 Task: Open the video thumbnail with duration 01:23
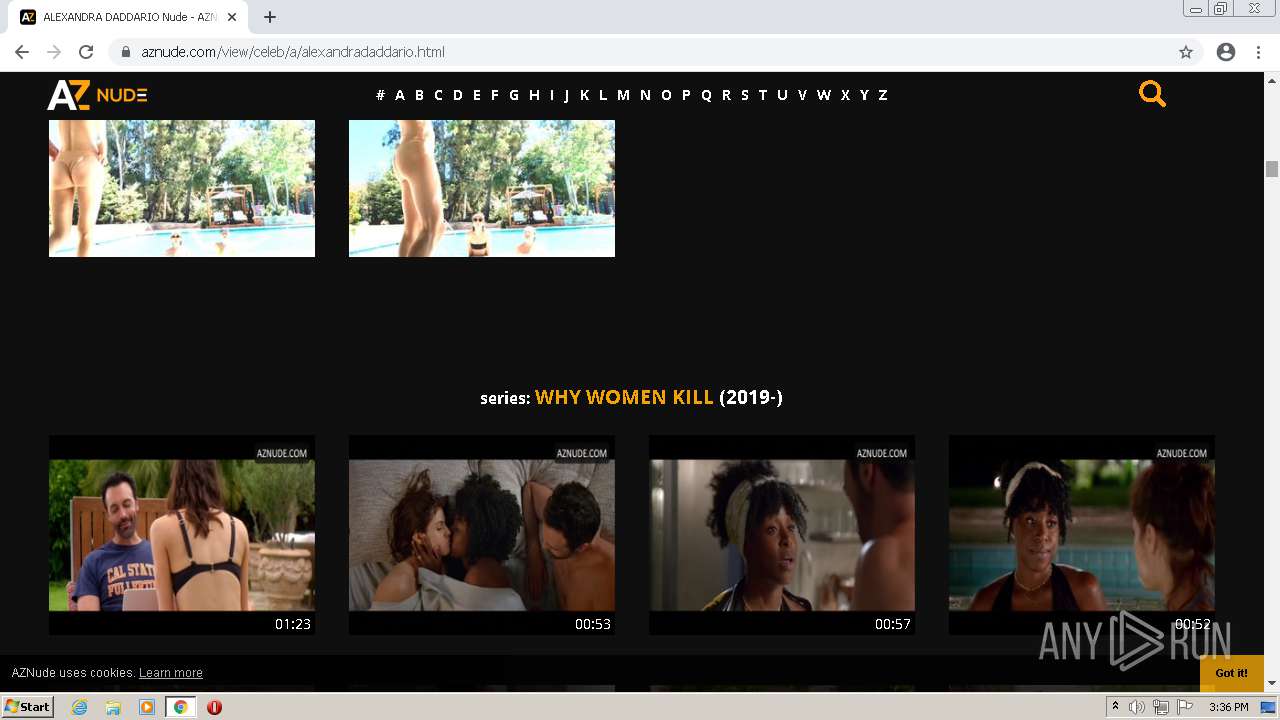tap(182, 535)
